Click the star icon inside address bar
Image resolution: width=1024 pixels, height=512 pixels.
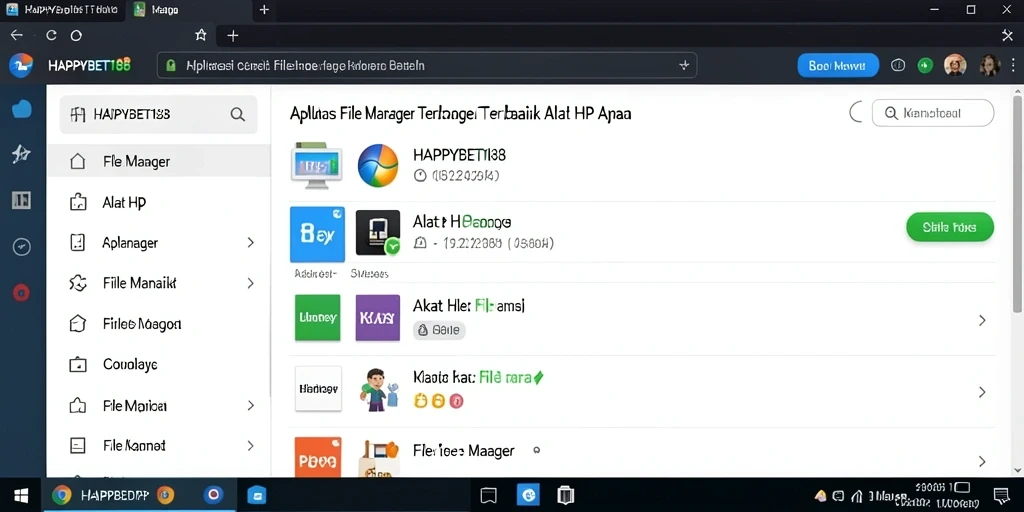[684, 65]
